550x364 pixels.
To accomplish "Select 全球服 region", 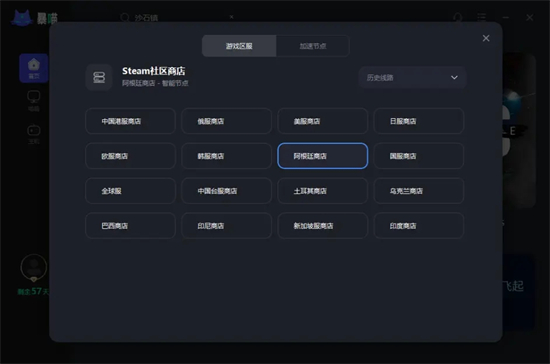I will pos(130,191).
